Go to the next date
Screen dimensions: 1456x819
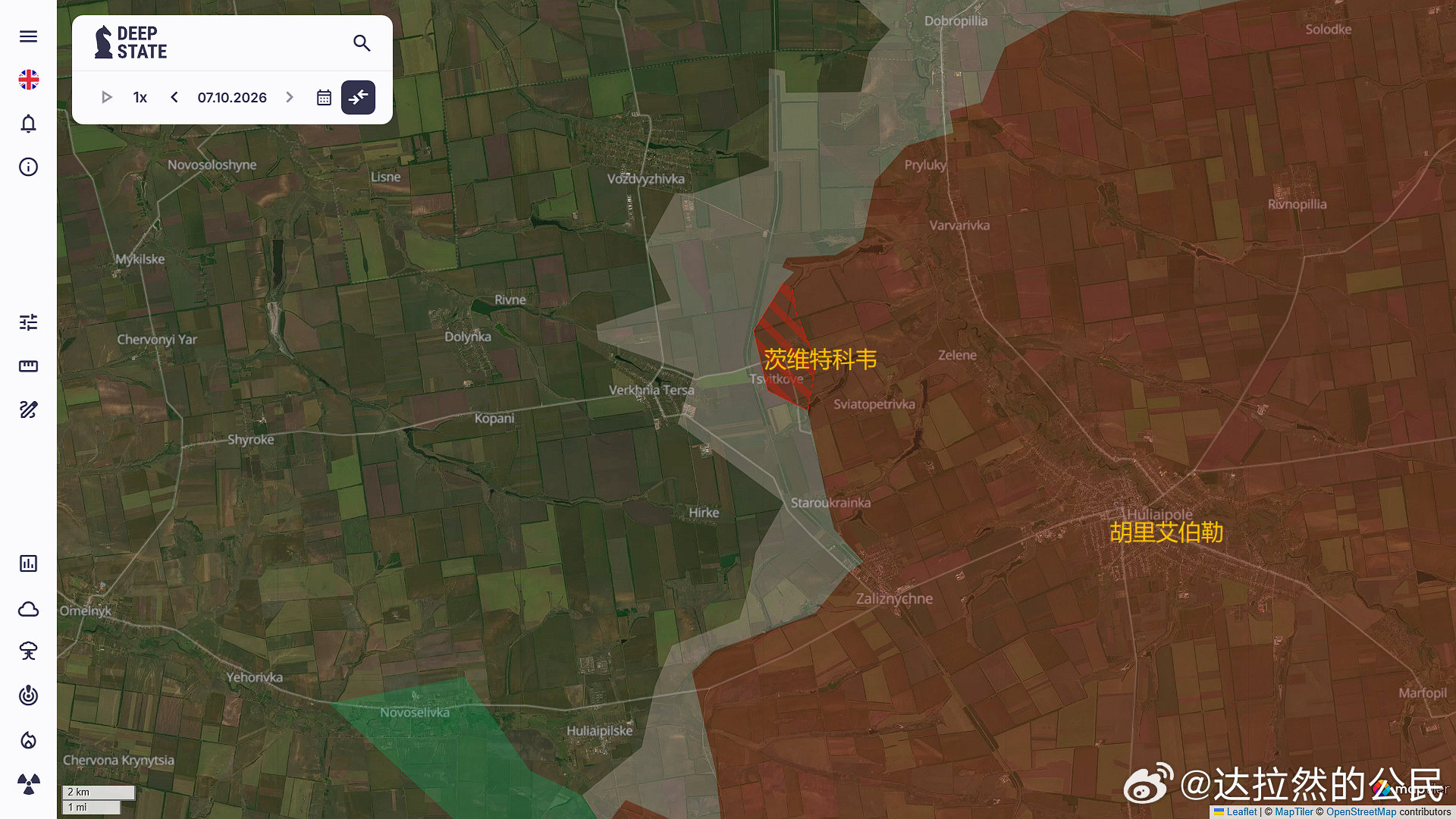[290, 97]
